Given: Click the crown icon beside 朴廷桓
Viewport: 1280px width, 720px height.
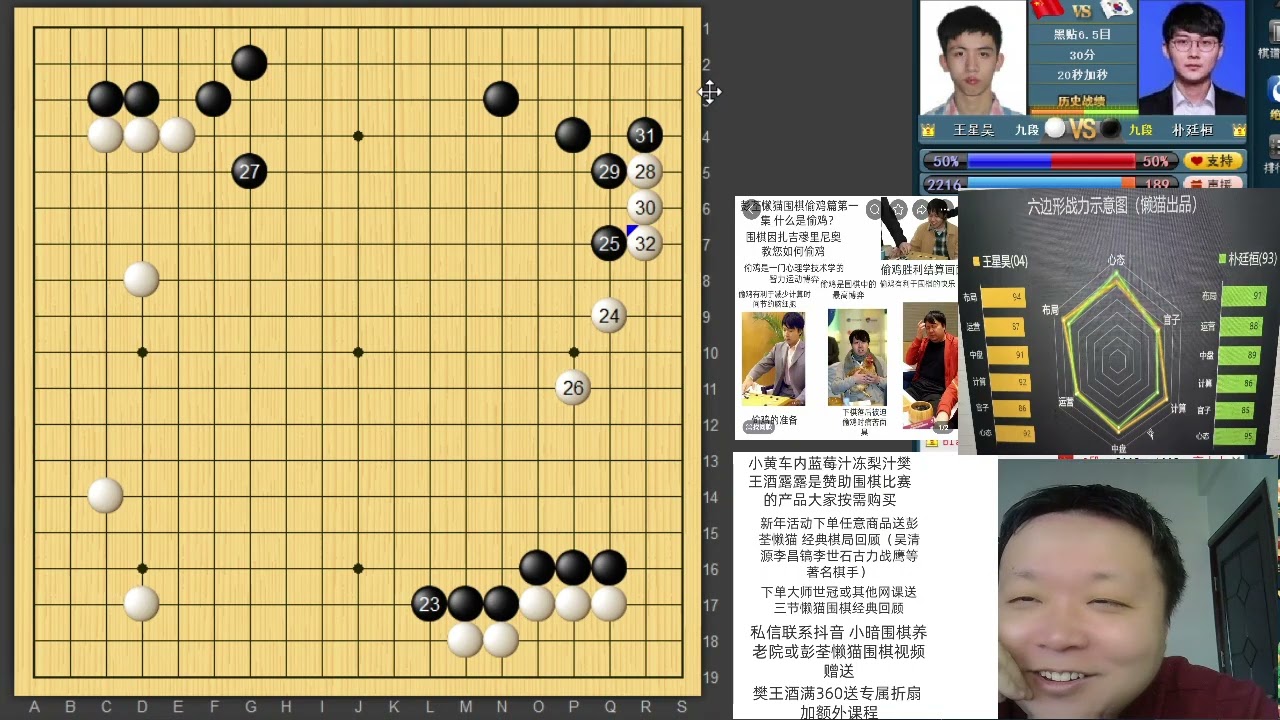Looking at the screenshot, I should [x=1240, y=130].
